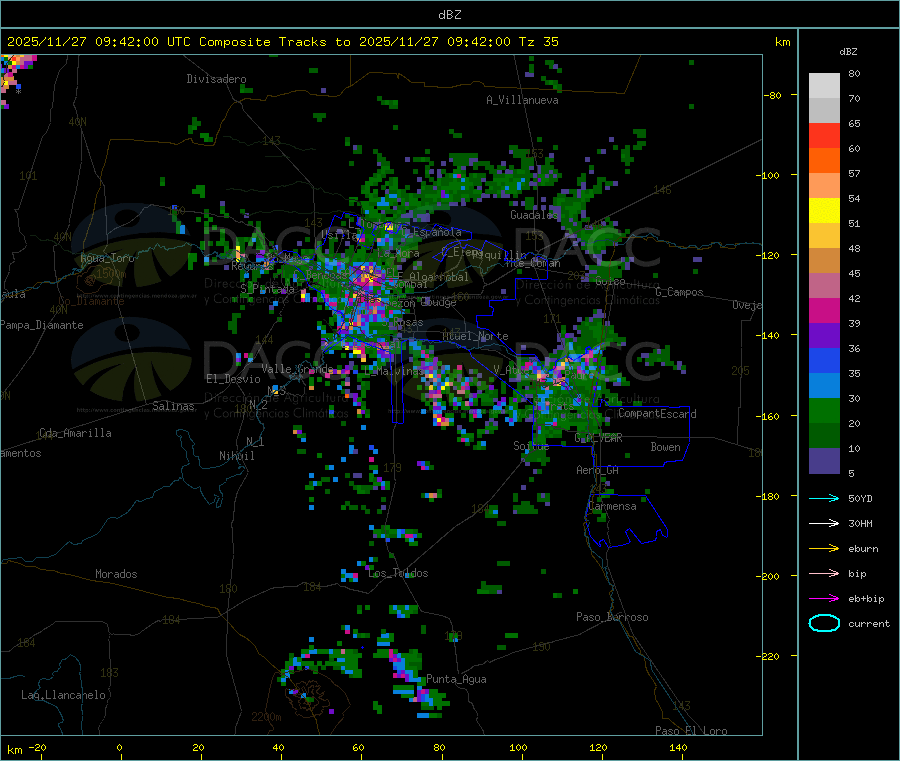Image resolution: width=900 pixels, height=761 pixels.
Task: Click the yellow eburn arrow legend icon
Action: [x=824, y=549]
